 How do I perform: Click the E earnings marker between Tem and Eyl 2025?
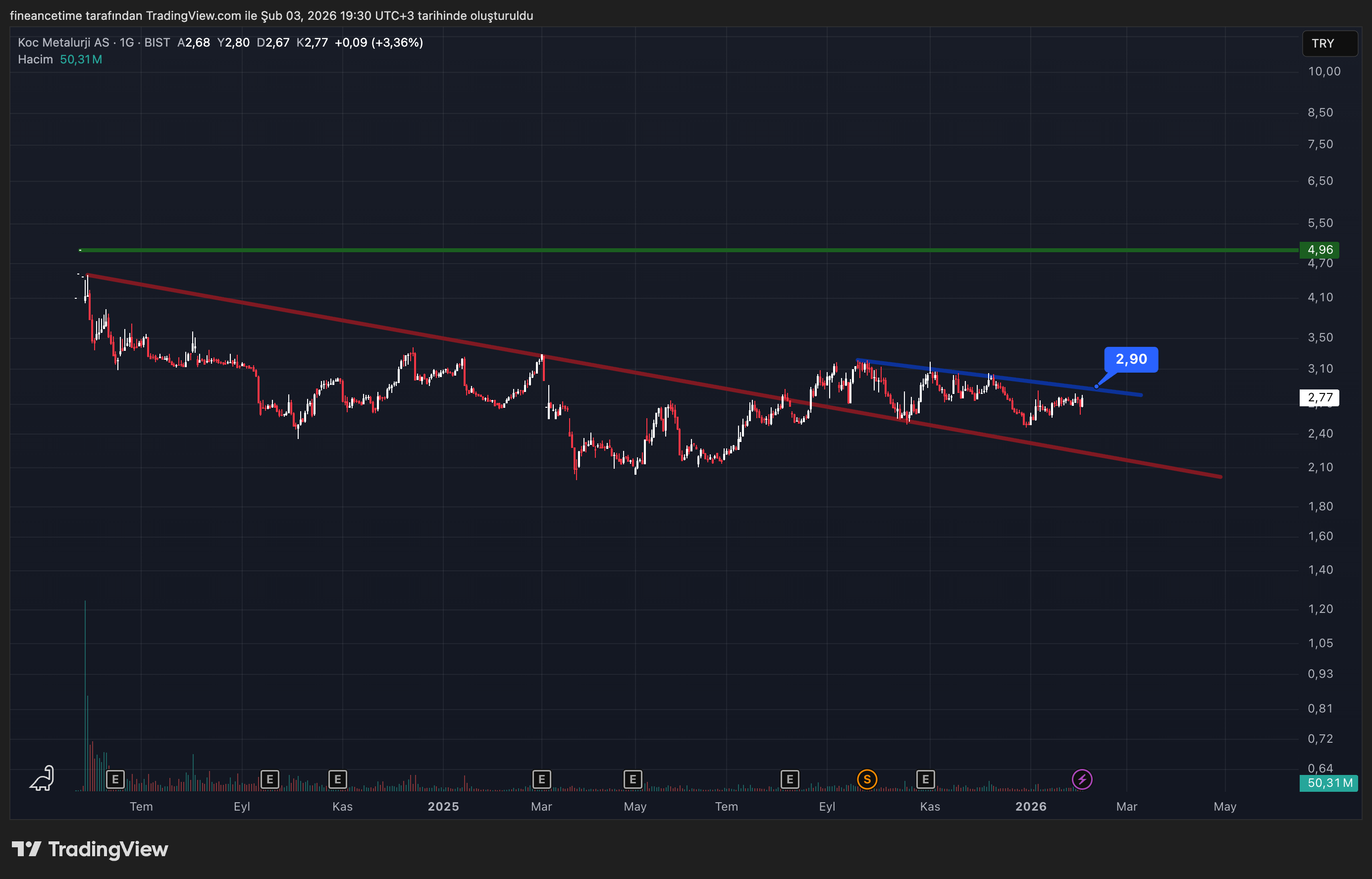[790, 779]
